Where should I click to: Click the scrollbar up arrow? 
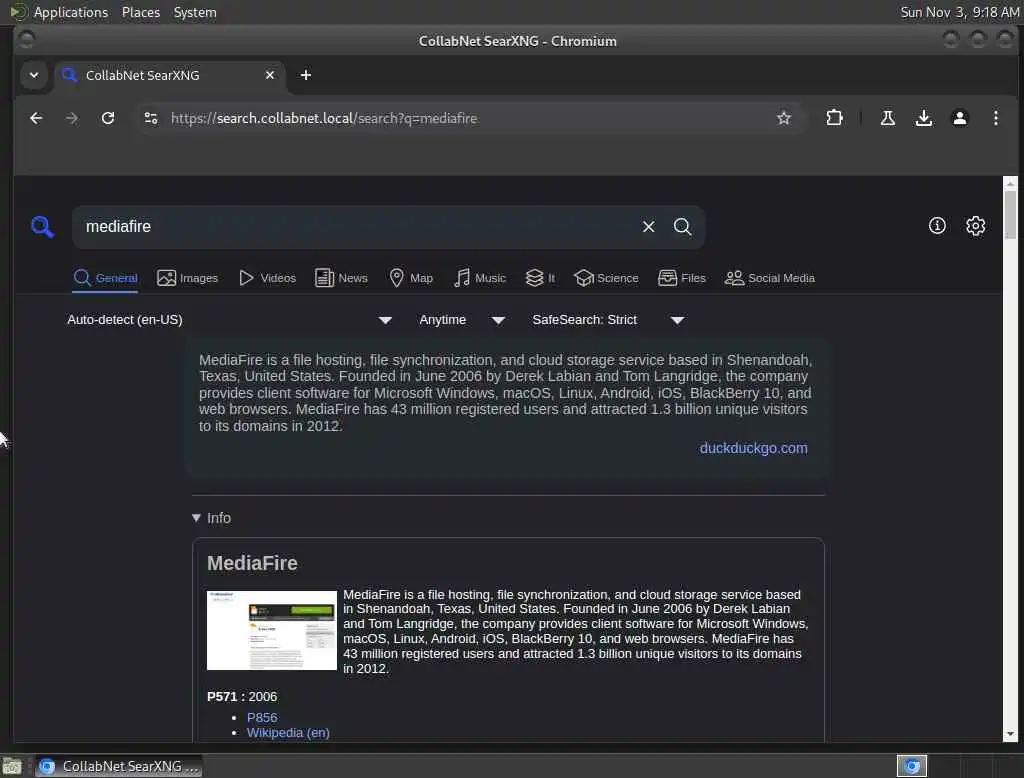coord(1010,184)
